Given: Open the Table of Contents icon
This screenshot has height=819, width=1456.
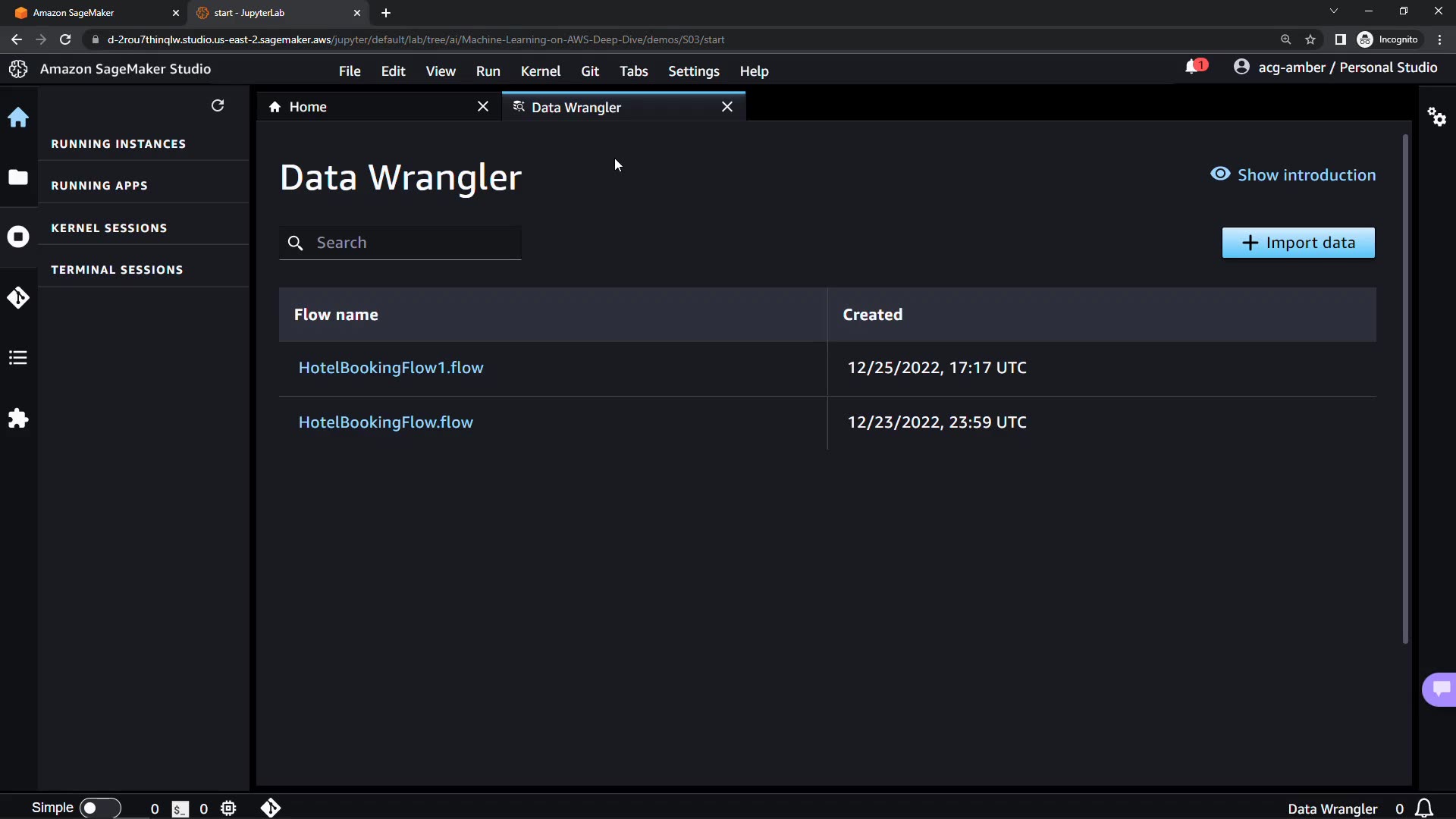Looking at the screenshot, I should 18,358.
